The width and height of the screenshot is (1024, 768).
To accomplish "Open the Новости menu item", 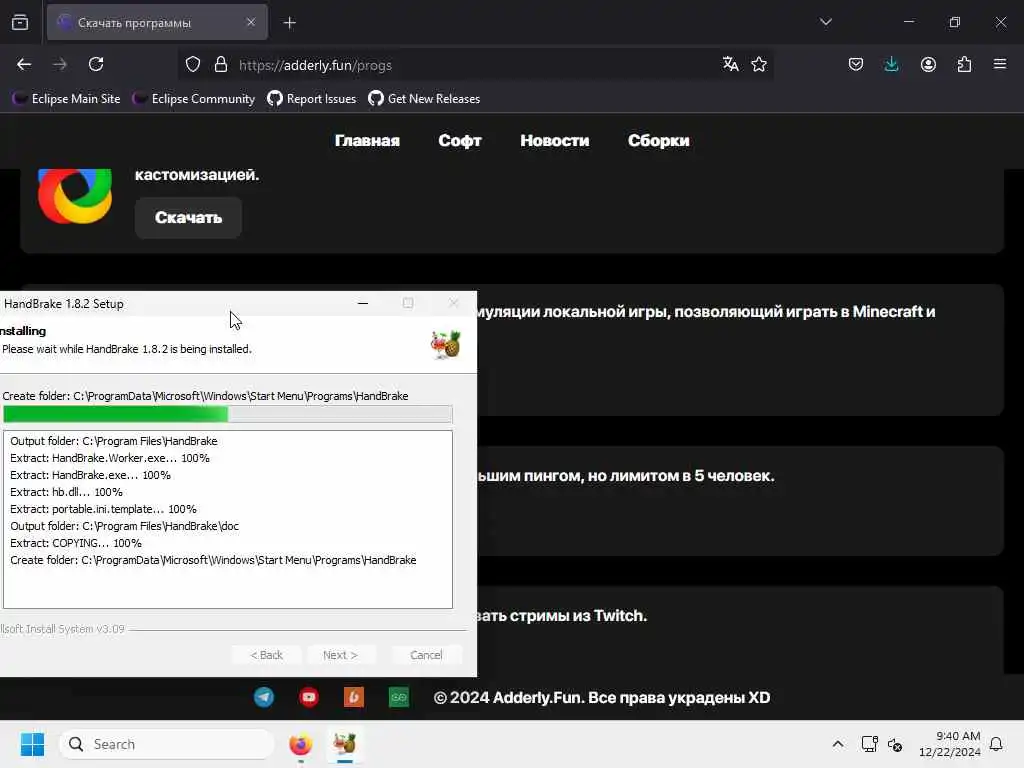I will click(x=554, y=140).
